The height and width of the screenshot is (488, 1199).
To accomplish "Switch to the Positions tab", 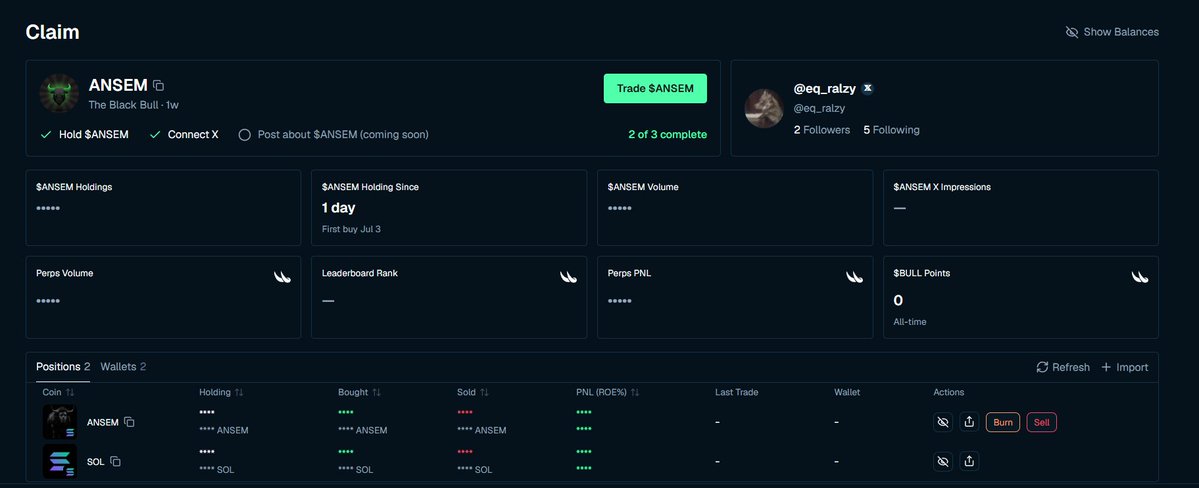I will coord(63,367).
